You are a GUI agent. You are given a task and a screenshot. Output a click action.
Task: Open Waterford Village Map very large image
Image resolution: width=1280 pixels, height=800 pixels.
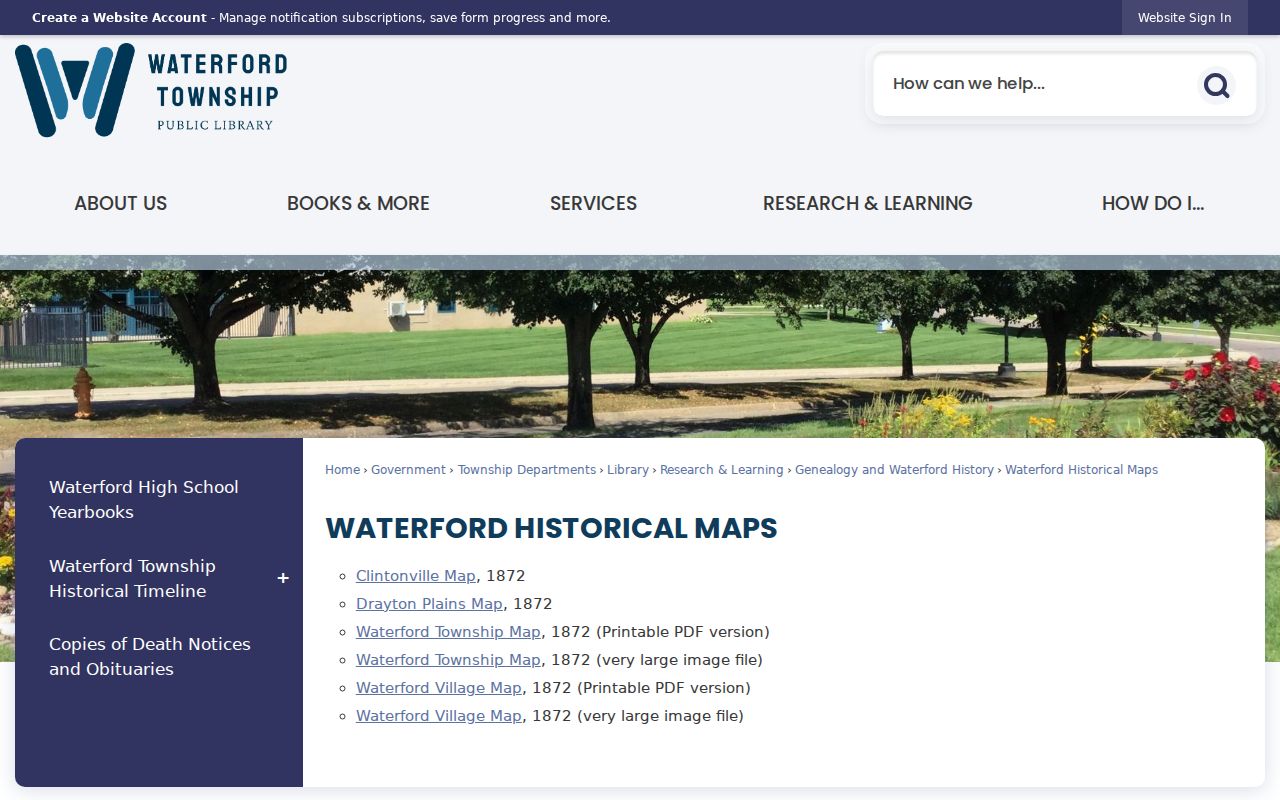click(x=439, y=716)
